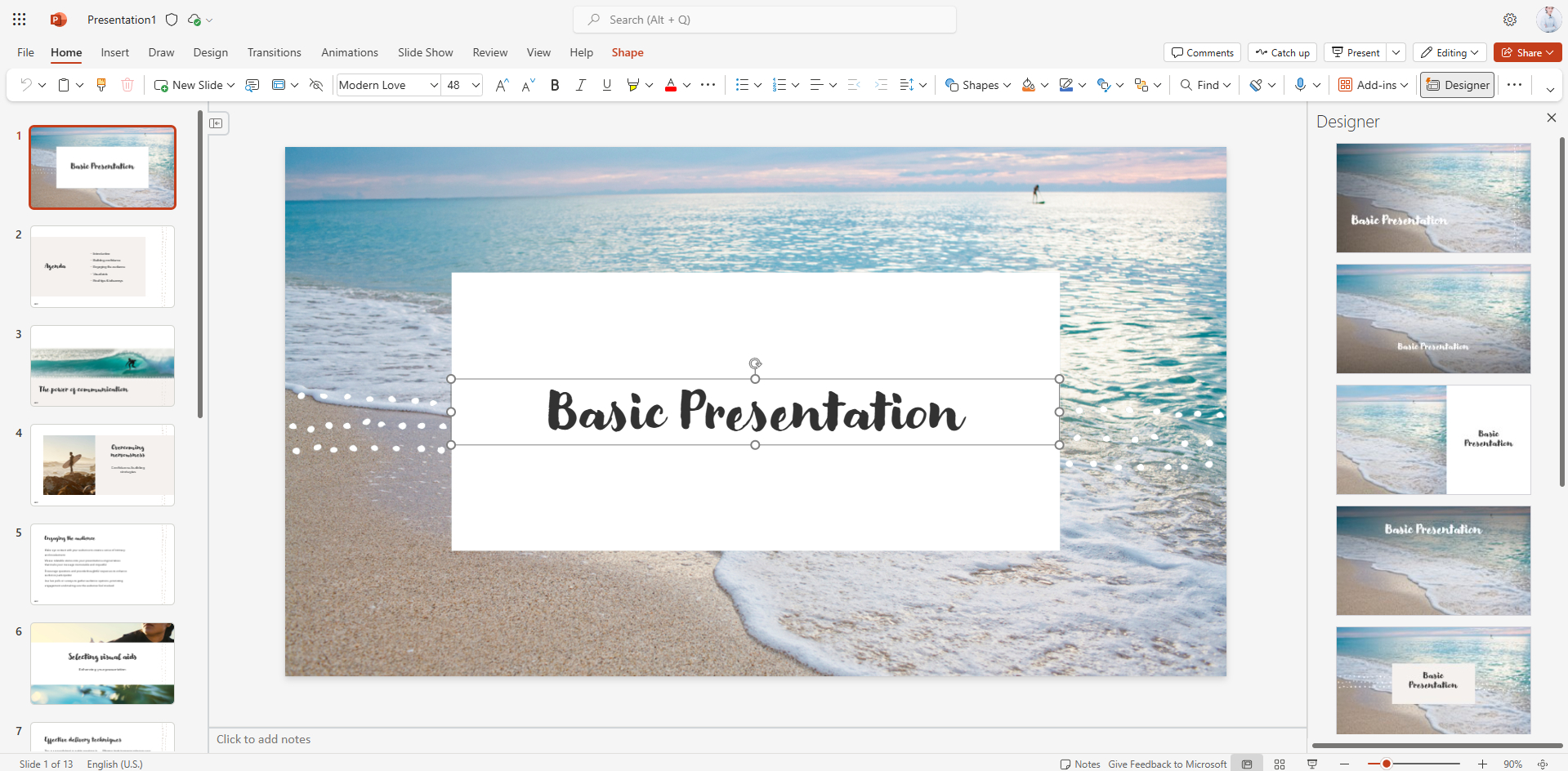Open the app launcher waffle menu
Viewport: 1568px width, 771px height.
20,20
